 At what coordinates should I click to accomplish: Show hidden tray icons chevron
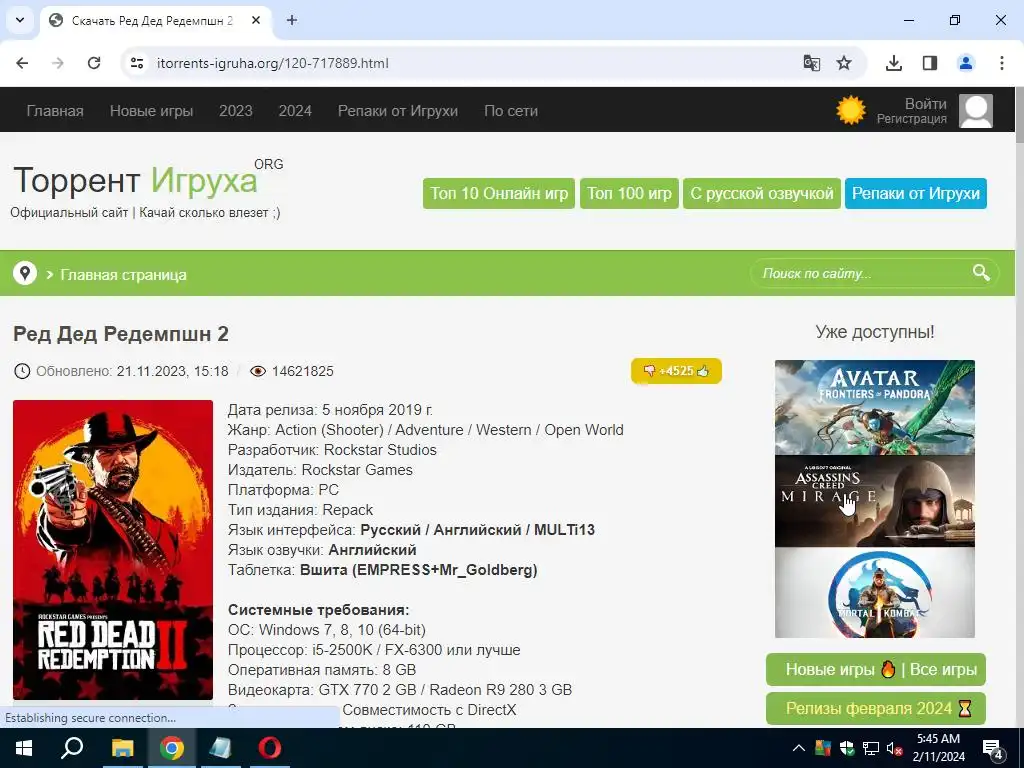(x=799, y=748)
